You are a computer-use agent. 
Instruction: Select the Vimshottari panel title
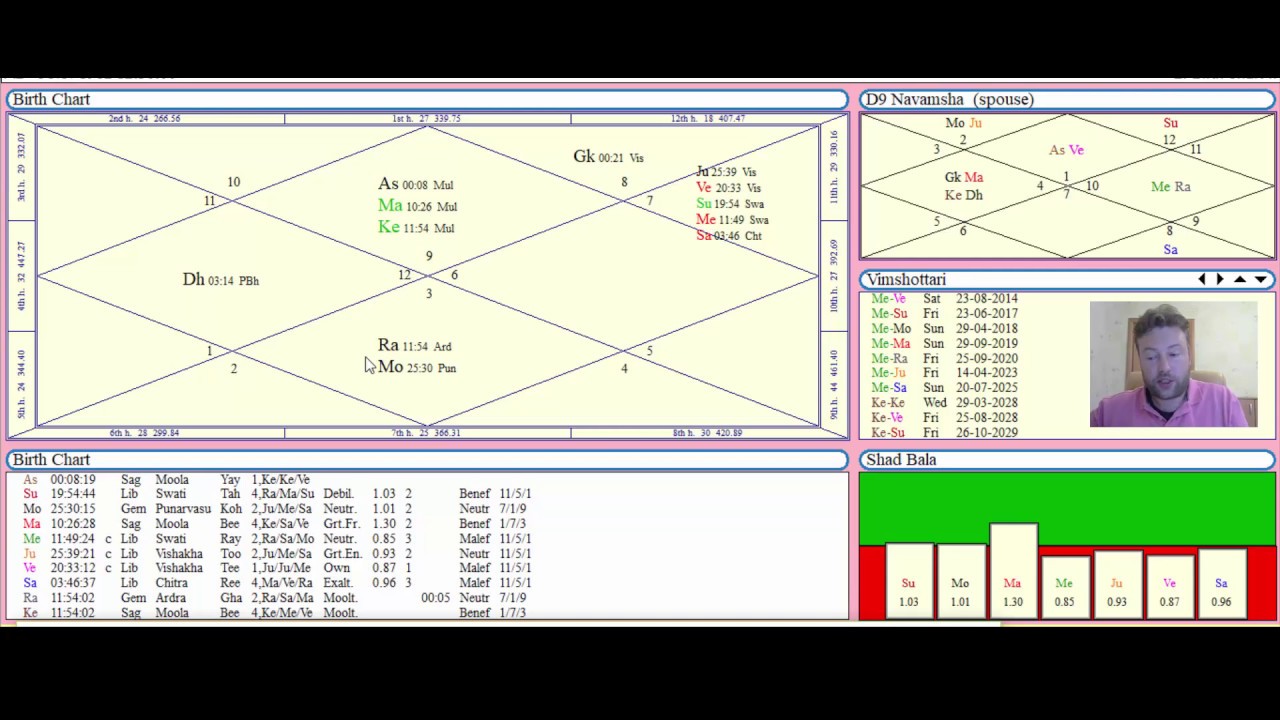[x=906, y=280]
